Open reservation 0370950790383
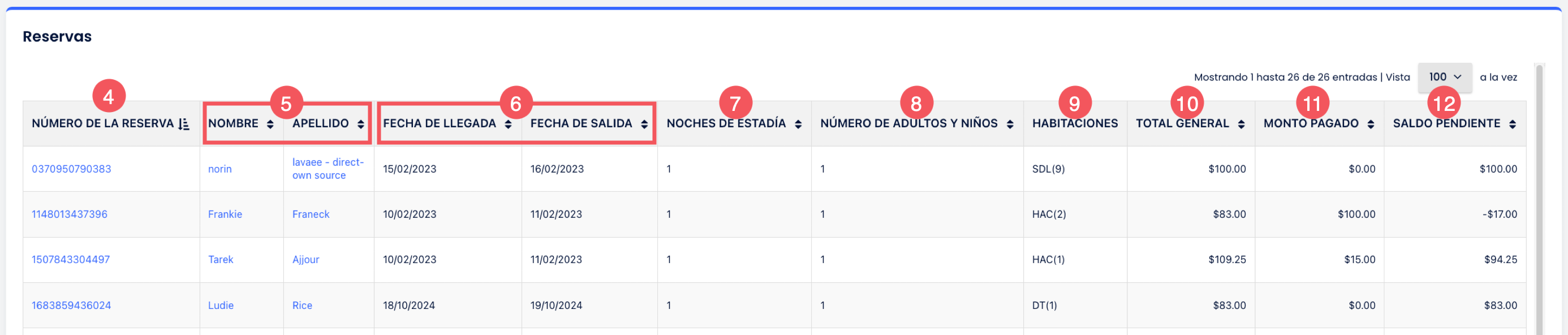 coord(72,169)
